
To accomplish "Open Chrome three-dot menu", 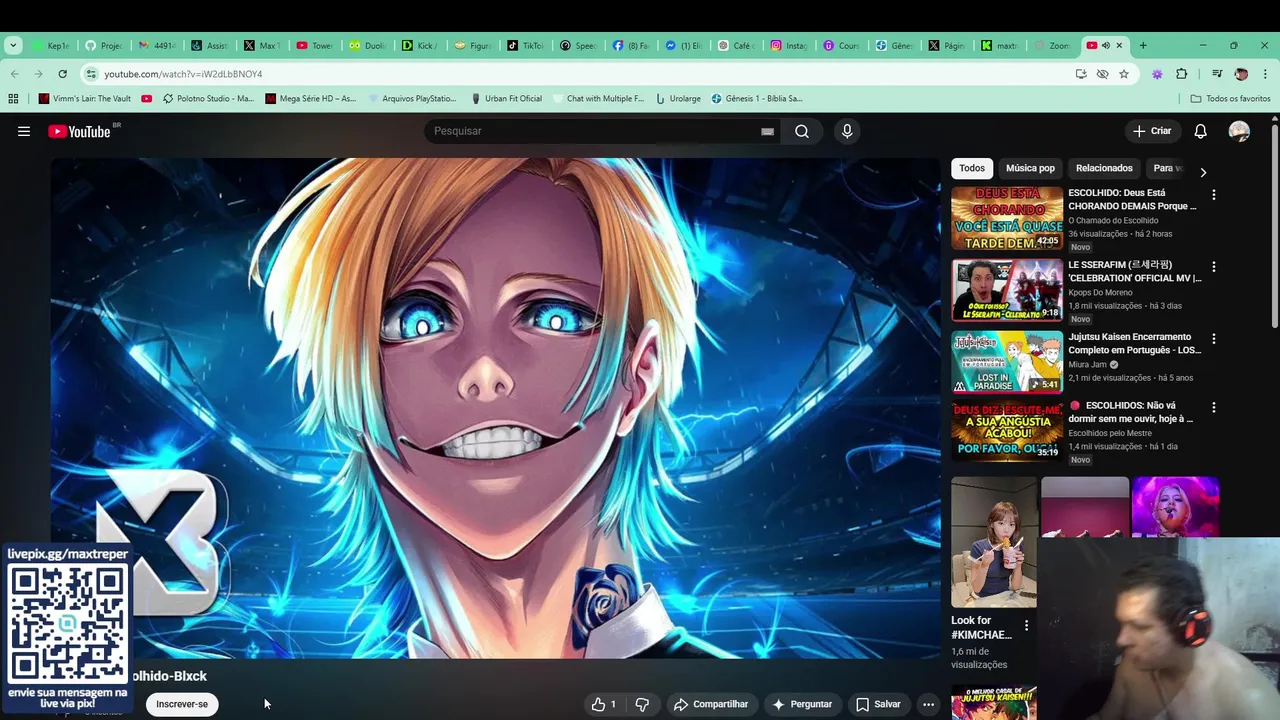I will pos(1265,74).
